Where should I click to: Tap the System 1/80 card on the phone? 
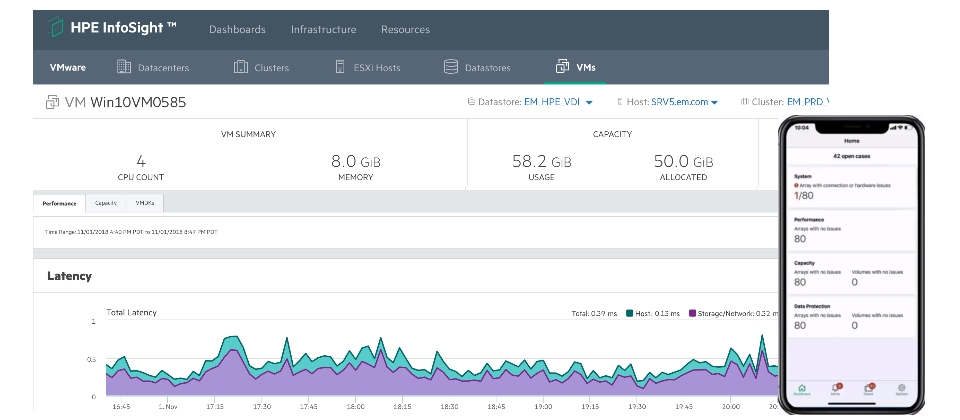[x=850, y=186]
